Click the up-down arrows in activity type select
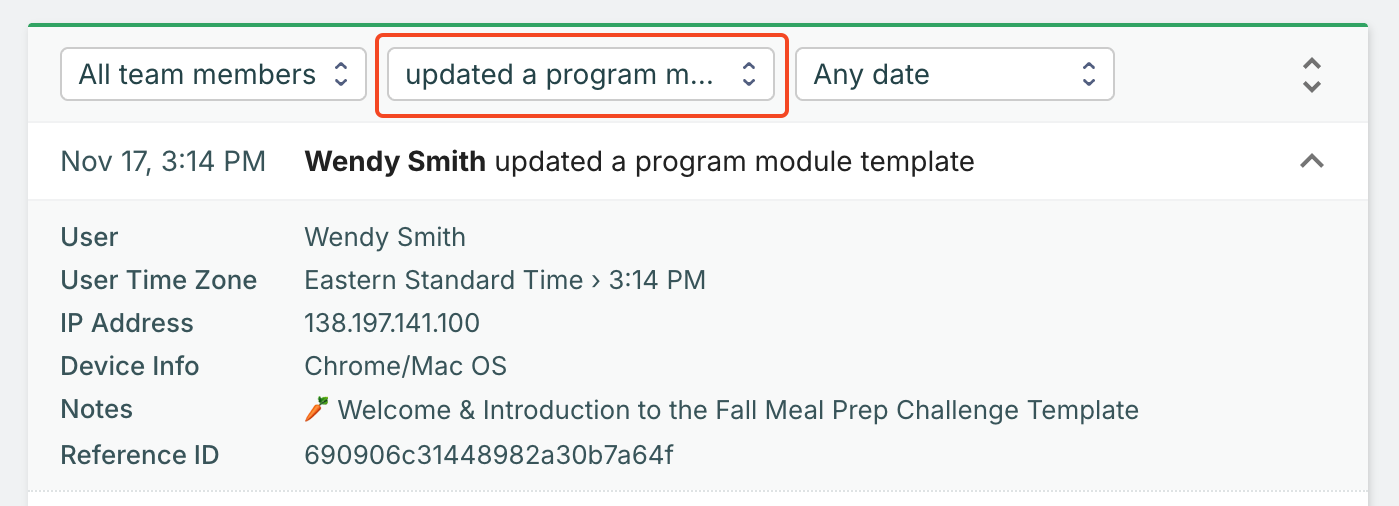The height and width of the screenshot is (506, 1399). [x=748, y=75]
